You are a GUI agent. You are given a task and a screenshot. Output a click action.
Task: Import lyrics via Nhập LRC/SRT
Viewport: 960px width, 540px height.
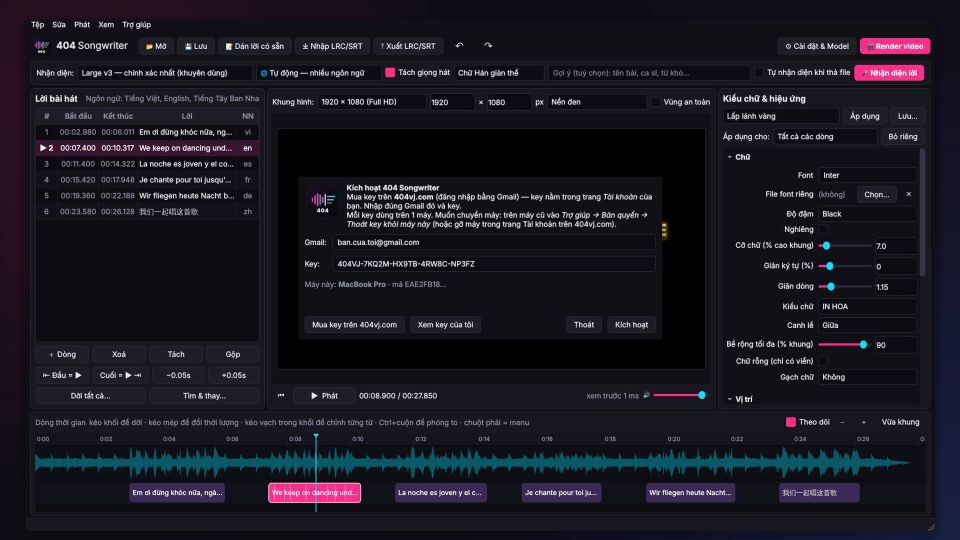click(332, 46)
